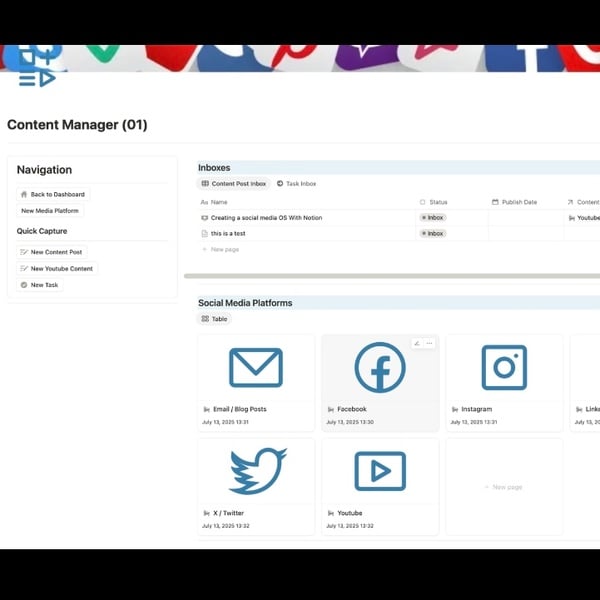Click the Quick Capture heading
600x600 pixels.
click(x=42, y=231)
